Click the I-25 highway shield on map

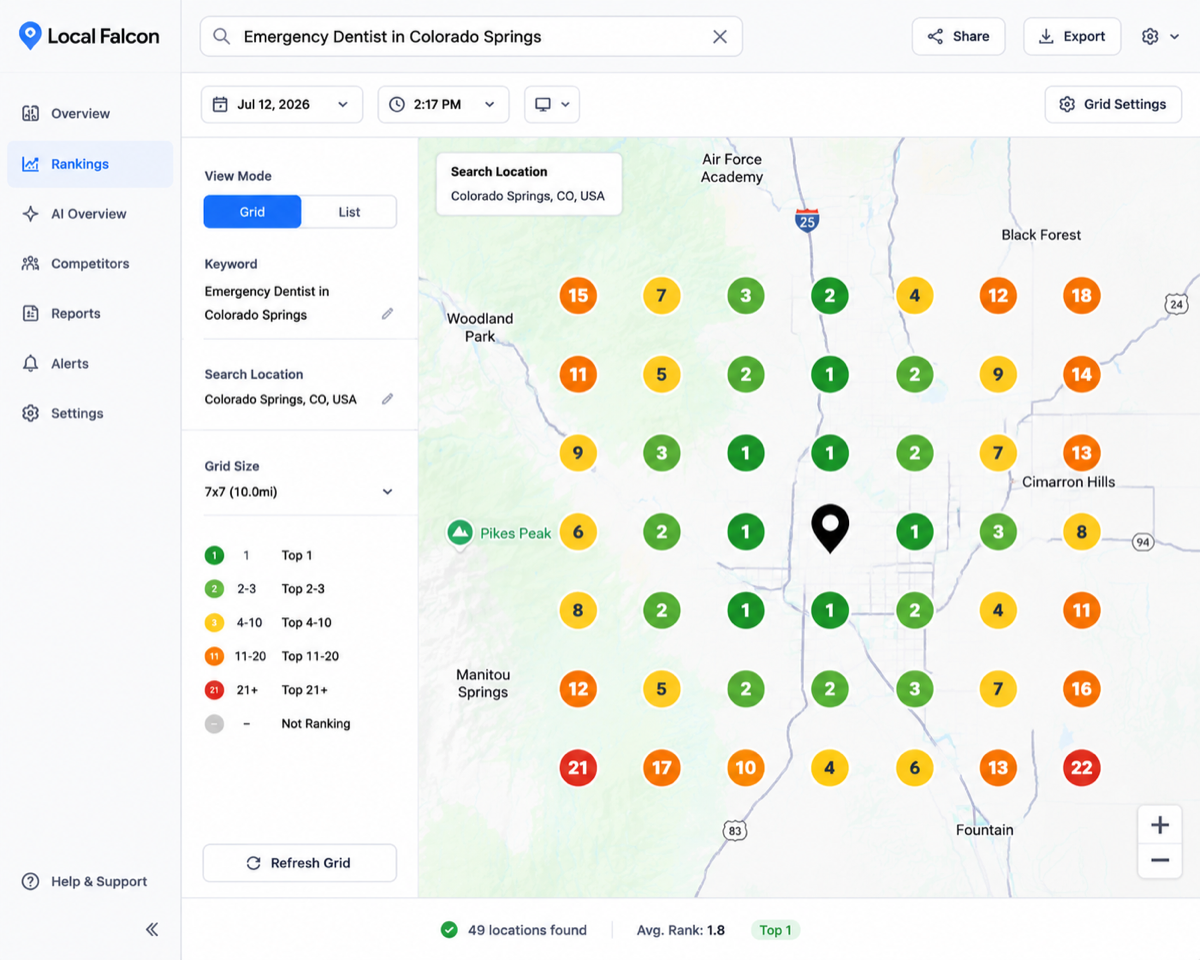click(x=807, y=221)
